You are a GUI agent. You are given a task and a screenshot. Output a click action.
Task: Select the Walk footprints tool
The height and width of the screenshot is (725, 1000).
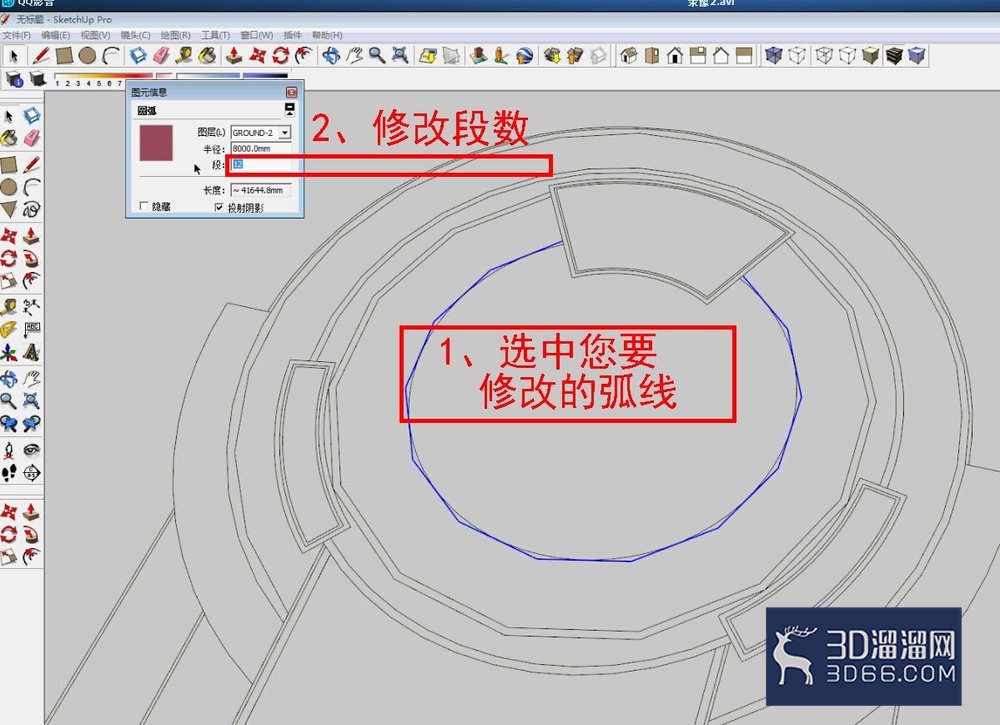click(x=9, y=472)
